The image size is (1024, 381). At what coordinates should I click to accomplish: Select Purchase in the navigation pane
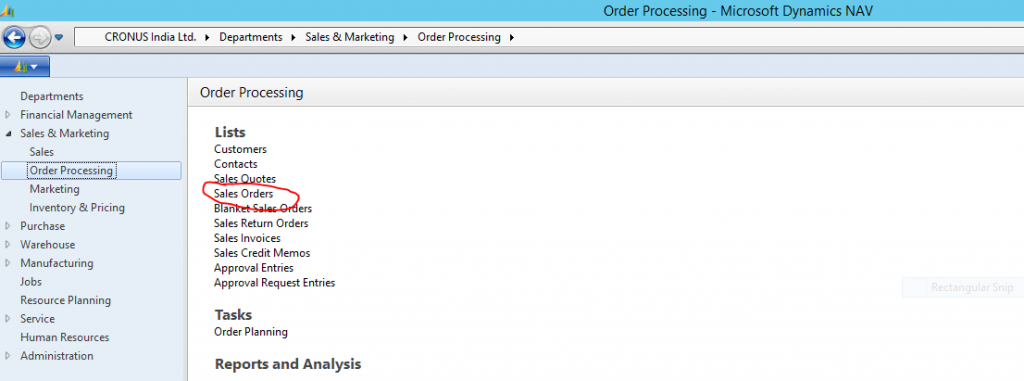click(x=42, y=226)
